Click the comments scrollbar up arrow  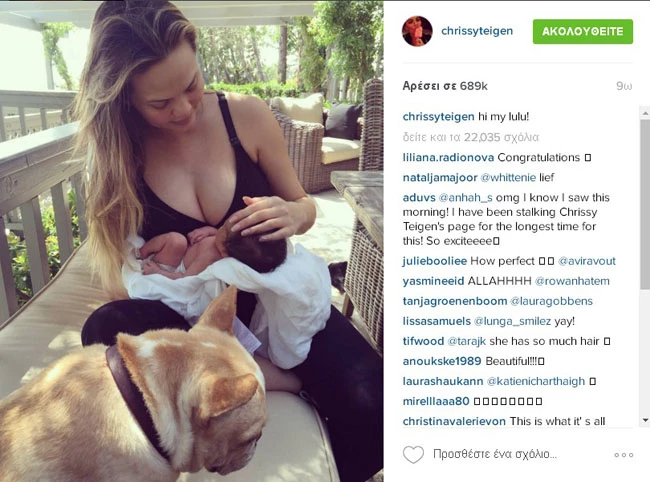pos(645,113)
